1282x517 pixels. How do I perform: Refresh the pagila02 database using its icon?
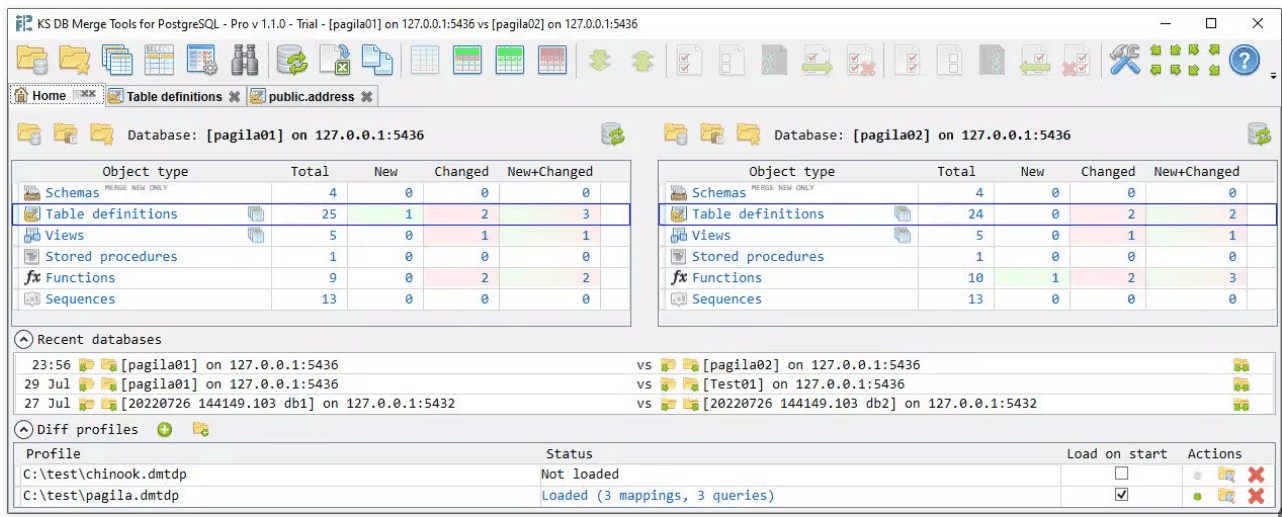pos(1259,134)
